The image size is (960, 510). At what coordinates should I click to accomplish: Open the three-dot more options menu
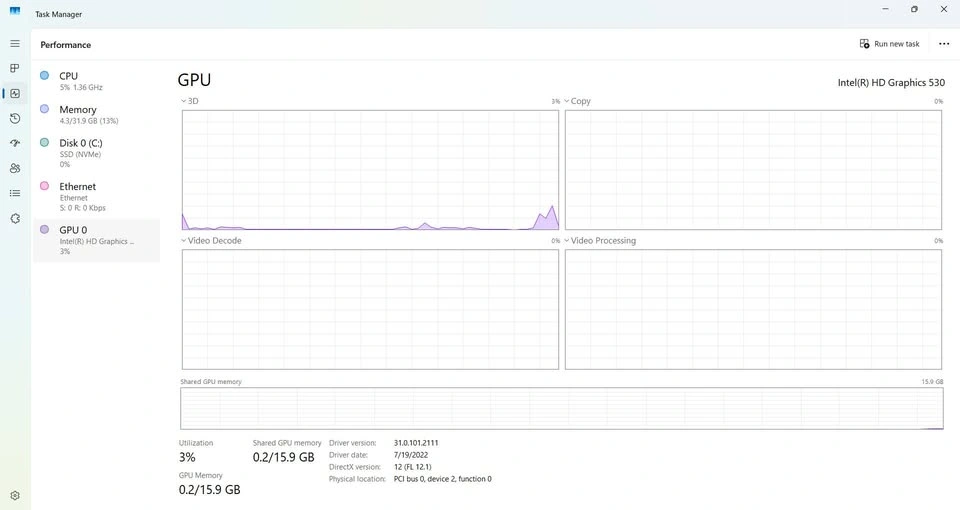(943, 44)
